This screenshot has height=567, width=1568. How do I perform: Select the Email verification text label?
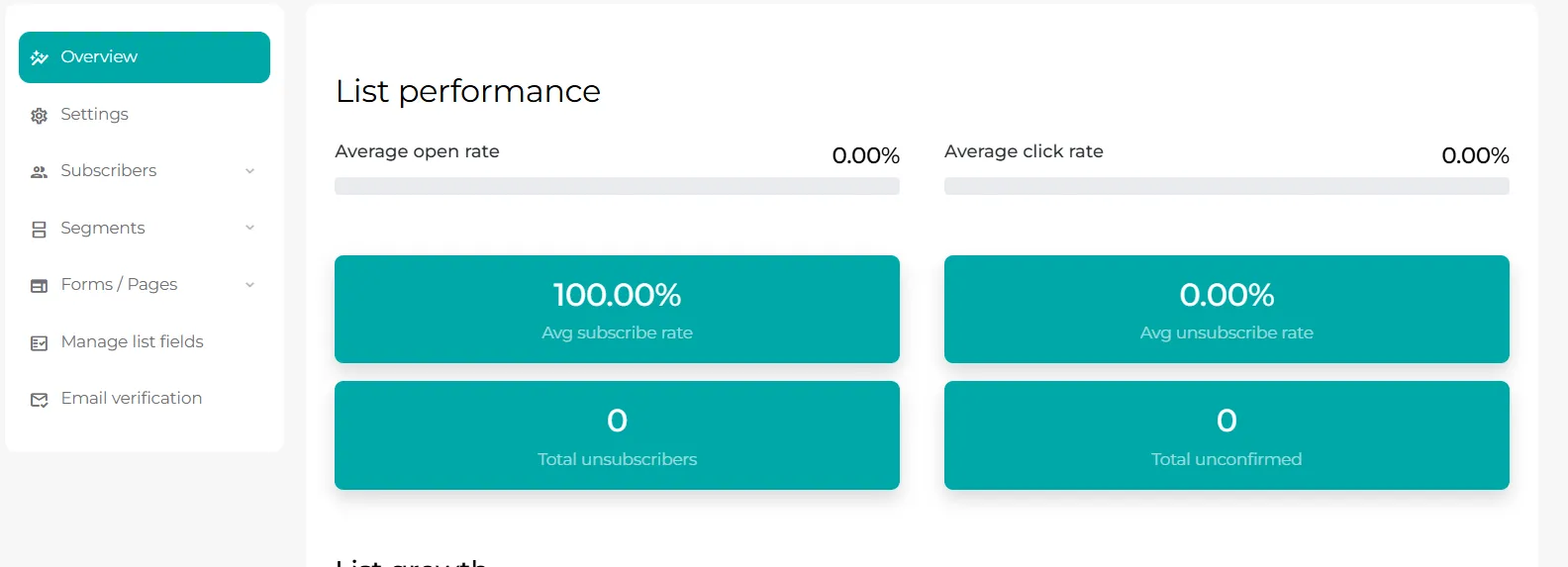(x=132, y=398)
